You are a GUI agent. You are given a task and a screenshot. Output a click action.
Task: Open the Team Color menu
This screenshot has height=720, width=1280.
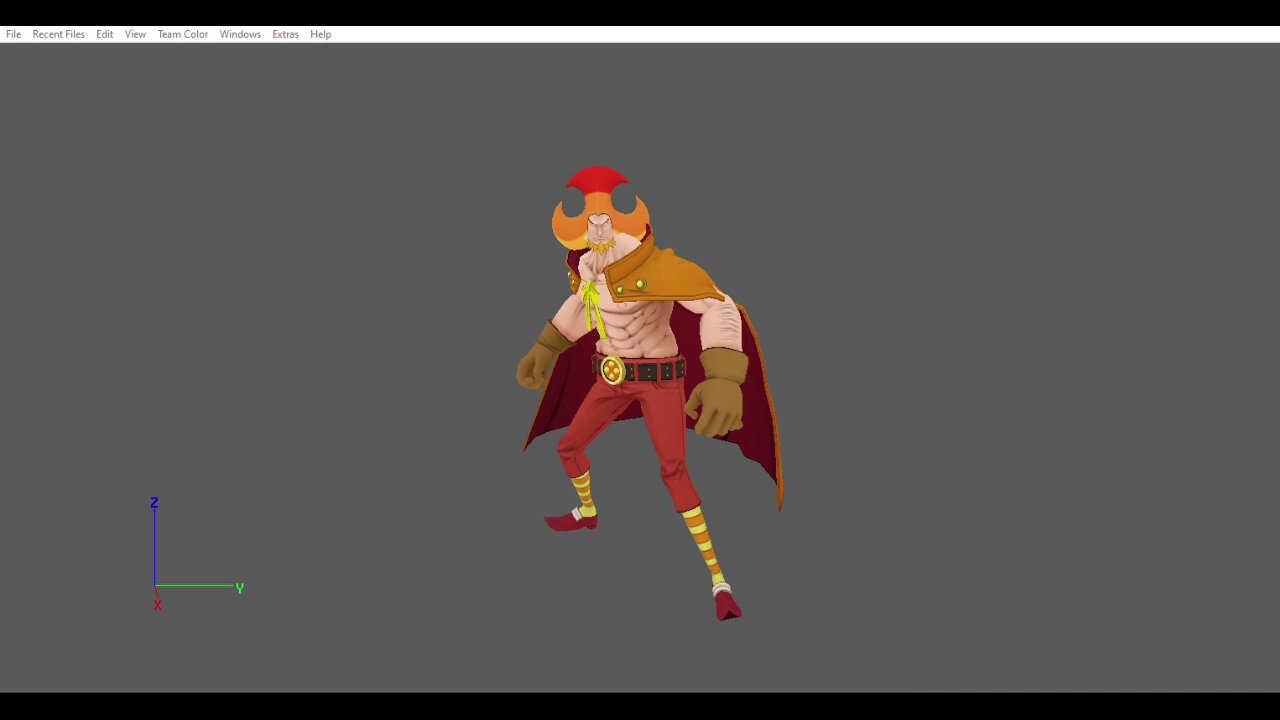182,34
